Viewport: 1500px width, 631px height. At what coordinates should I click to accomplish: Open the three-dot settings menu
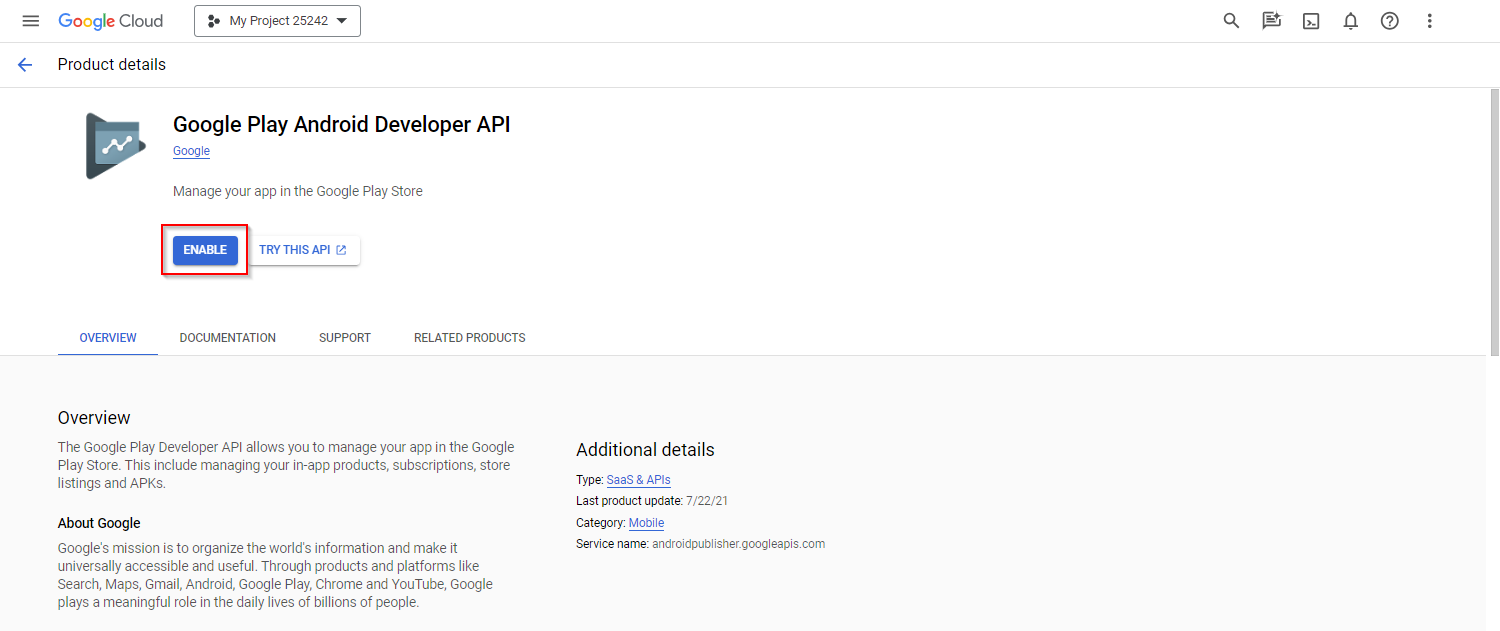coord(1429,21)
